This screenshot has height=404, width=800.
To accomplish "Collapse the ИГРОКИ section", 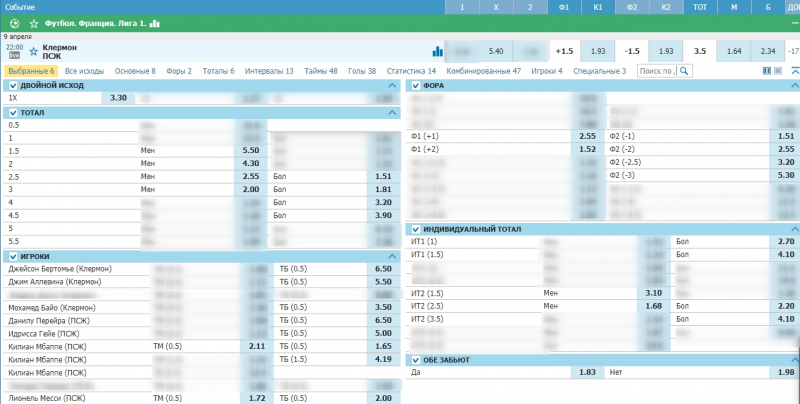I will 391,256.
